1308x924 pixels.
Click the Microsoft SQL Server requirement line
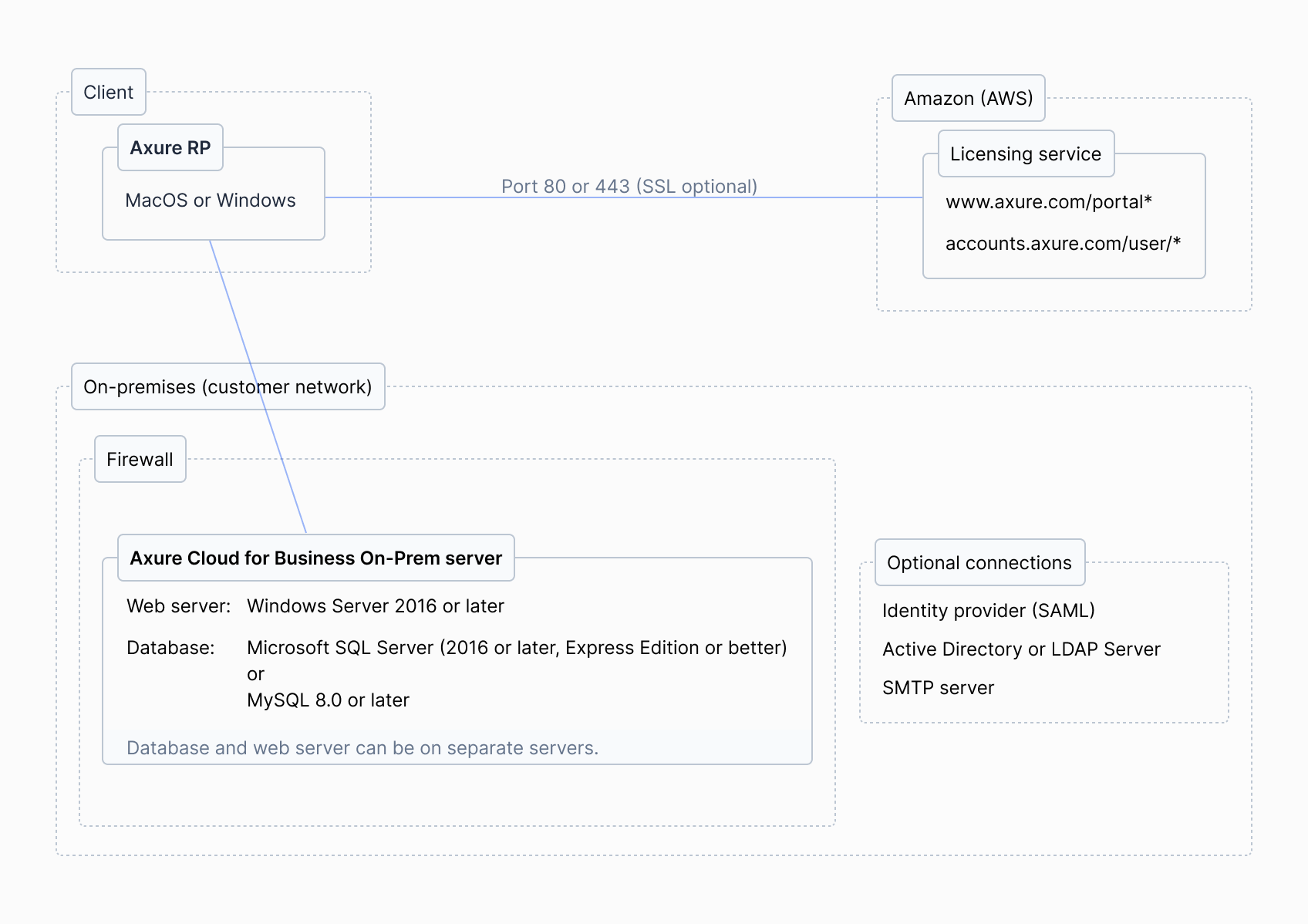(x=517, y=648)
